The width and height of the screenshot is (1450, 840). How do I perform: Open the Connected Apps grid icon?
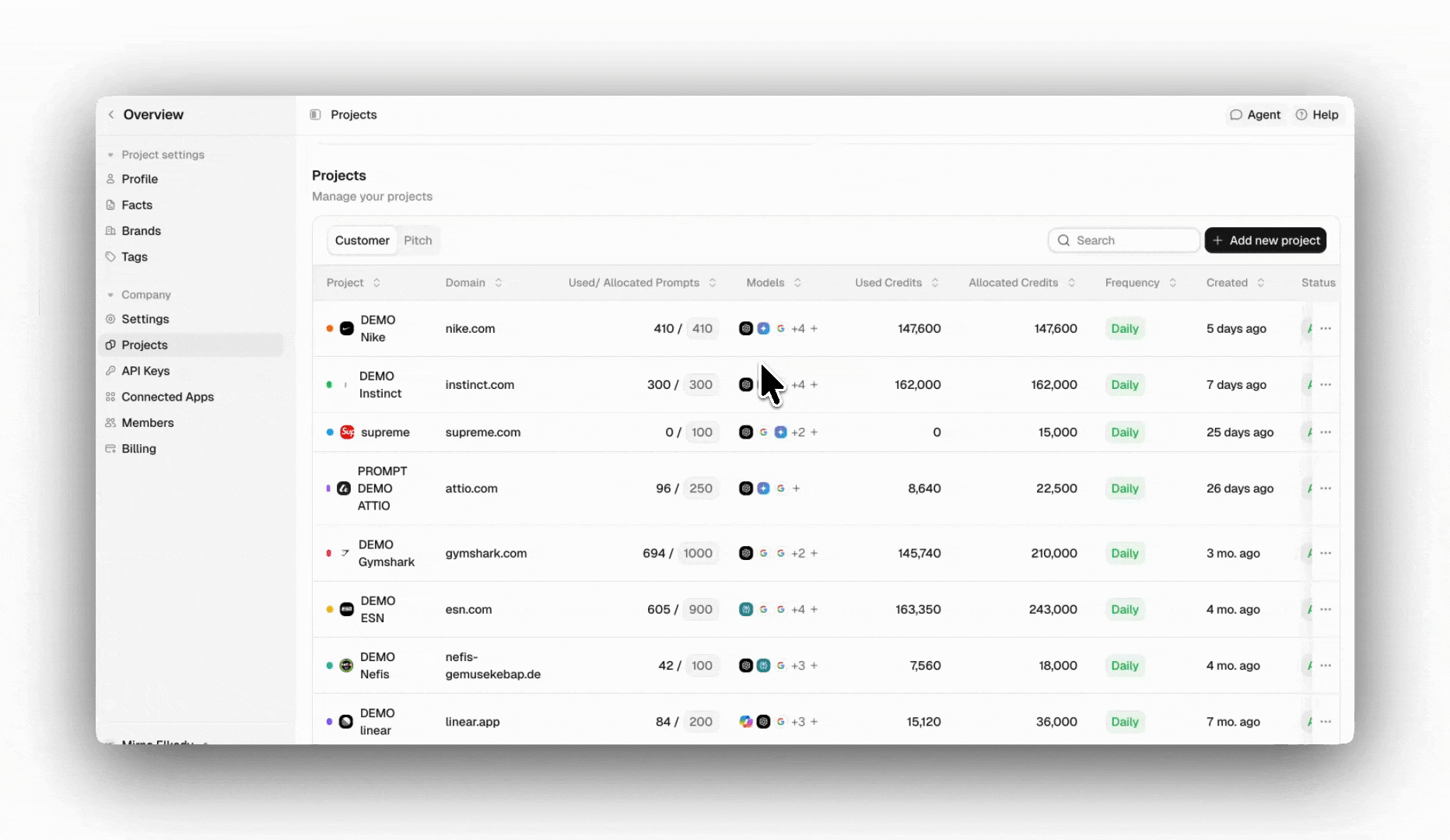pos(110,397)
